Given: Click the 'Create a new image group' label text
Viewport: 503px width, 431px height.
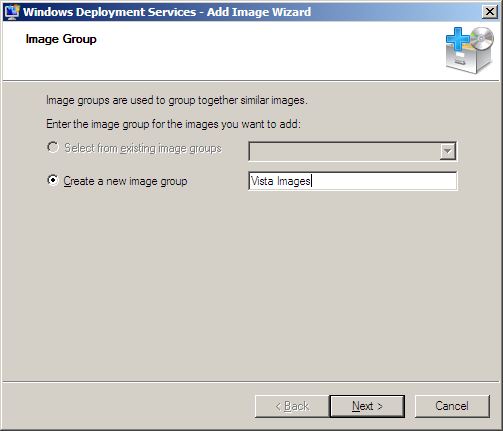Looking at the screenshot, I should 125,181.
